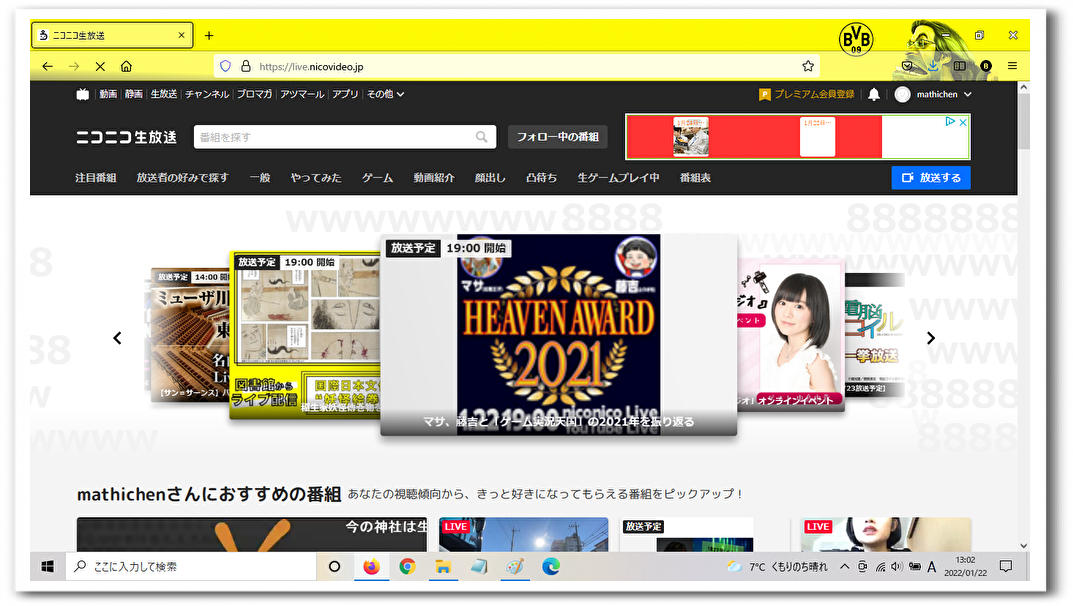
Task: Select the 生放送 menu item
Action: (x=163, y=94)
